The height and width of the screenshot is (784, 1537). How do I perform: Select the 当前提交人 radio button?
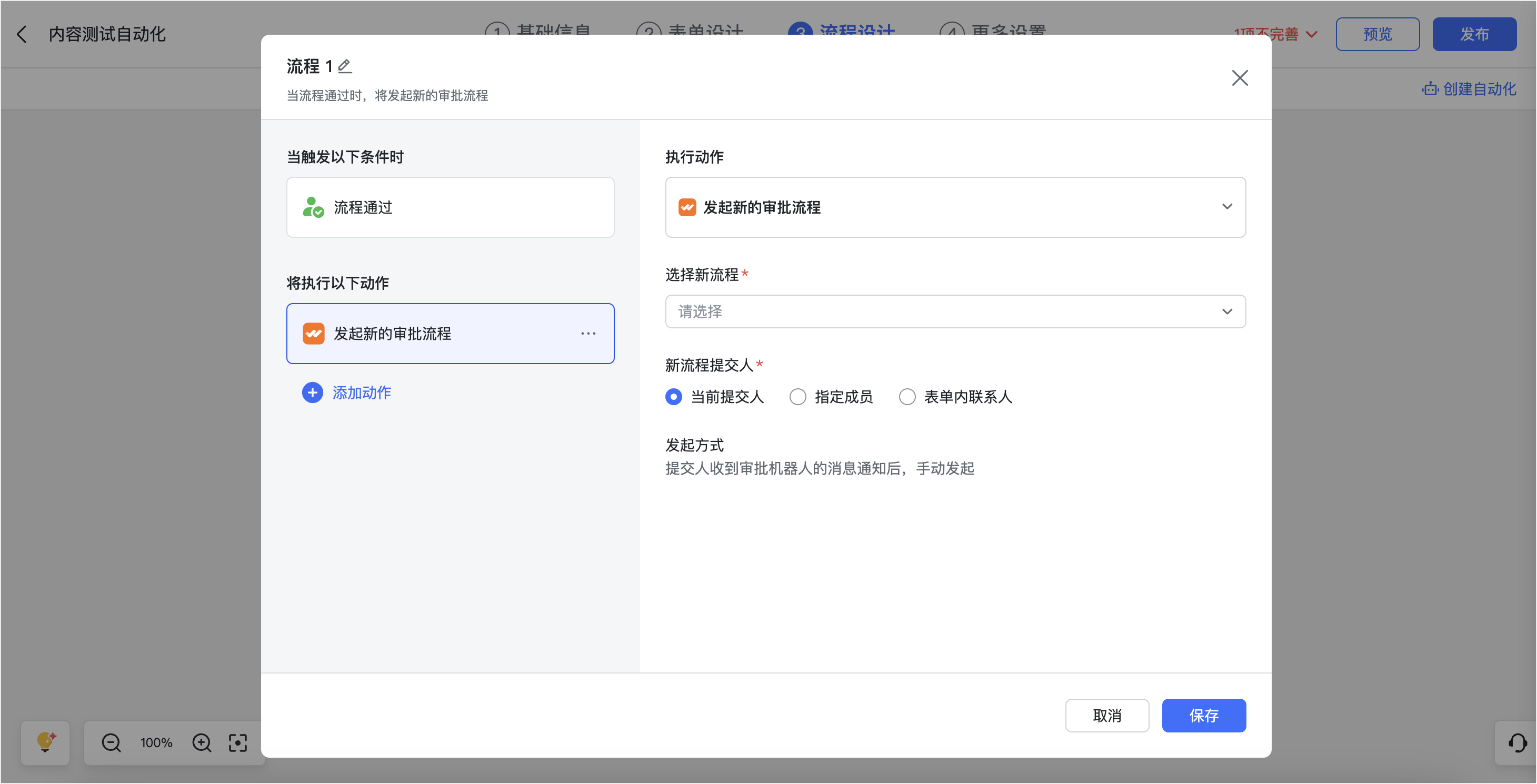click(x=673, y=397)
